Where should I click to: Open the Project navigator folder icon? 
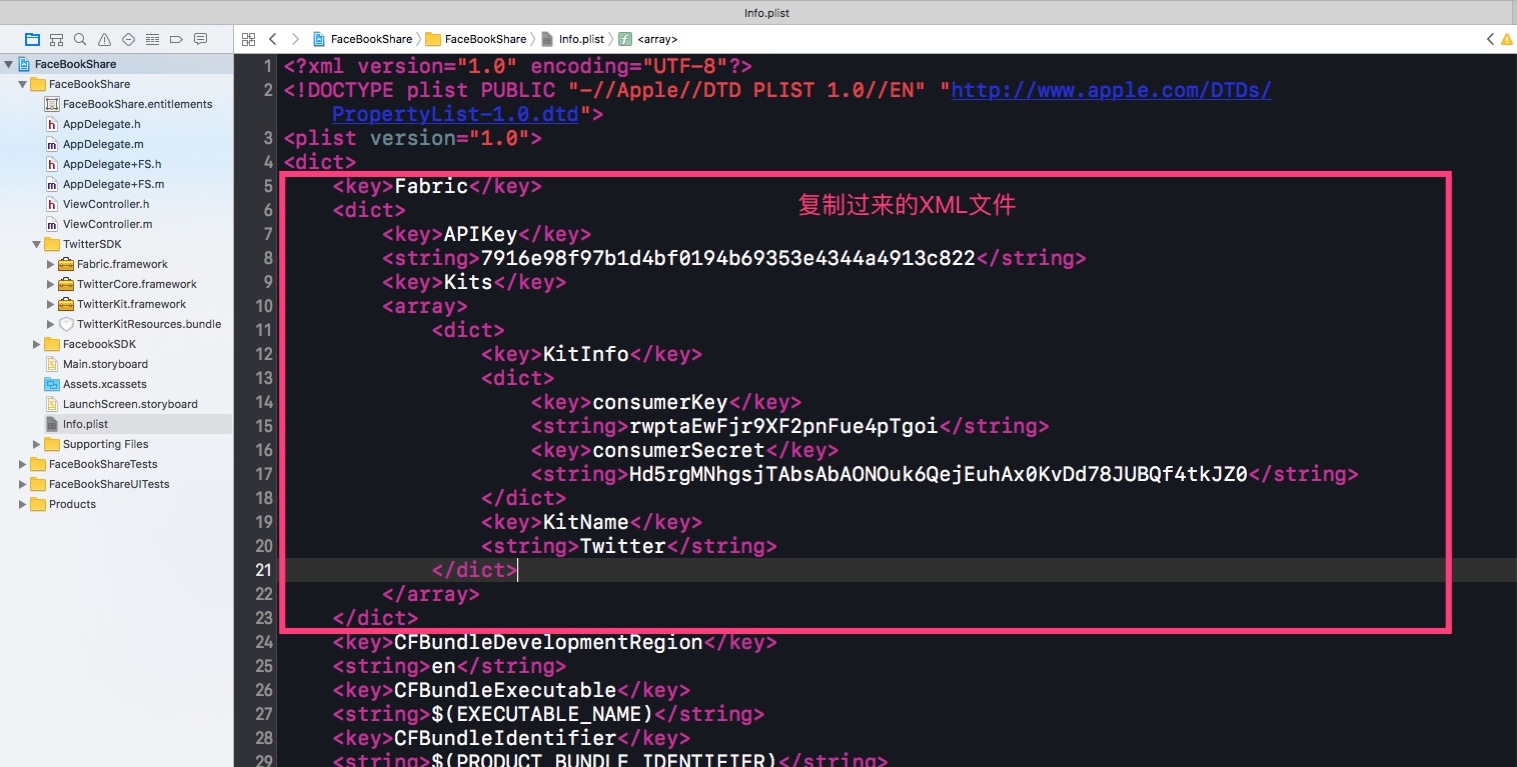[32, 39]
